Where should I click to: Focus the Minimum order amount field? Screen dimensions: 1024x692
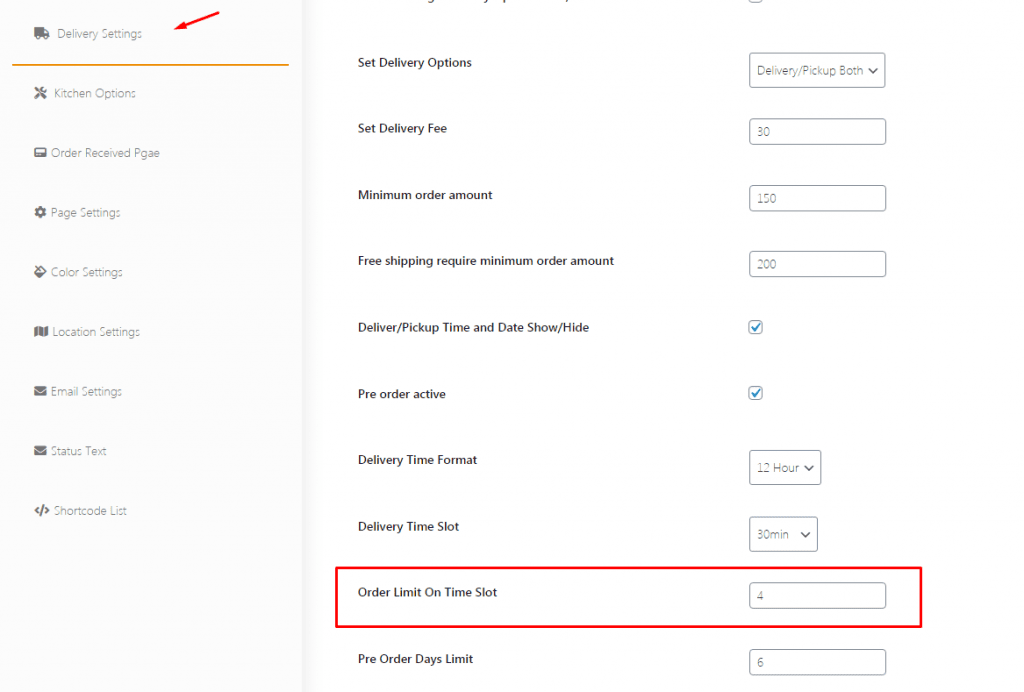[817, 198]
